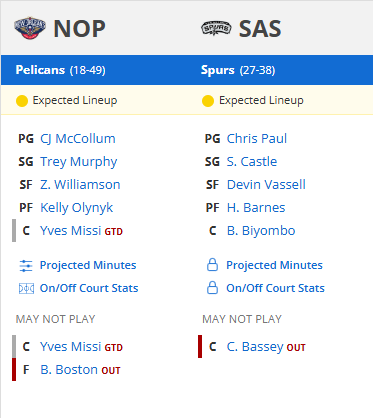Open Spurs On/Off Court Stats
This screenshot has height=418, width=373.
pyautogui.click(x=275, y=288)
